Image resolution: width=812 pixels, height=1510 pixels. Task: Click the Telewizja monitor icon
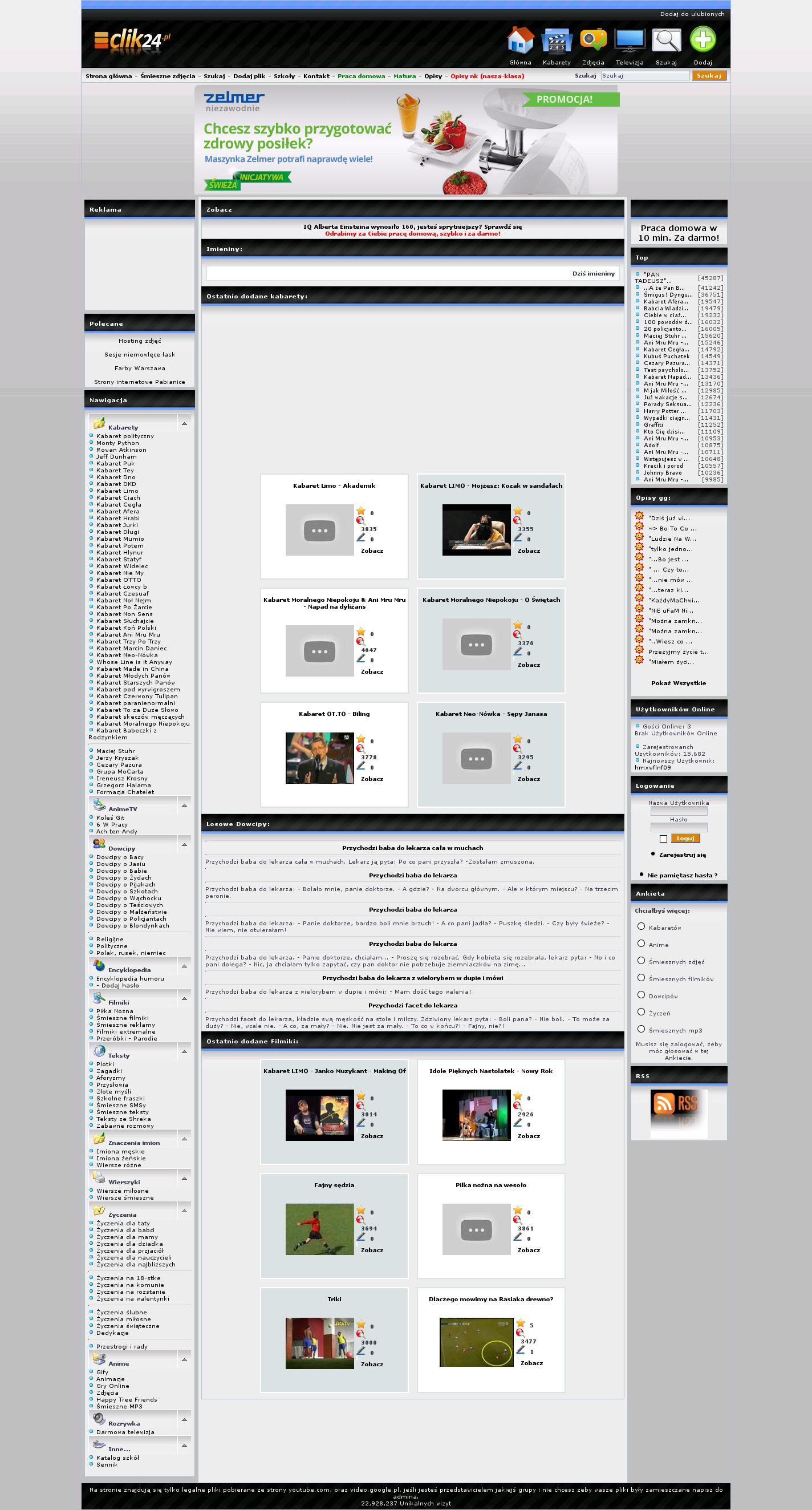pos(629,41)
